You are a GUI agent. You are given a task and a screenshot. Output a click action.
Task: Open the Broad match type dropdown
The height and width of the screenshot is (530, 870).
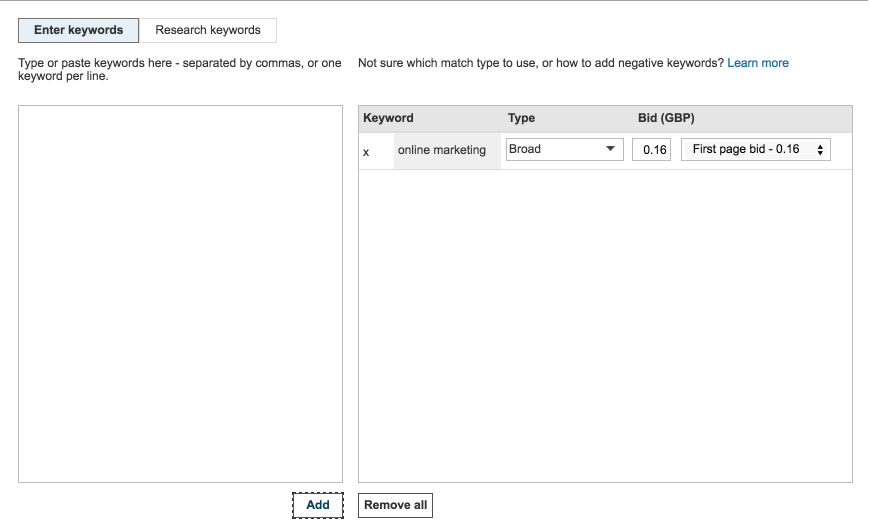point(564,150)
